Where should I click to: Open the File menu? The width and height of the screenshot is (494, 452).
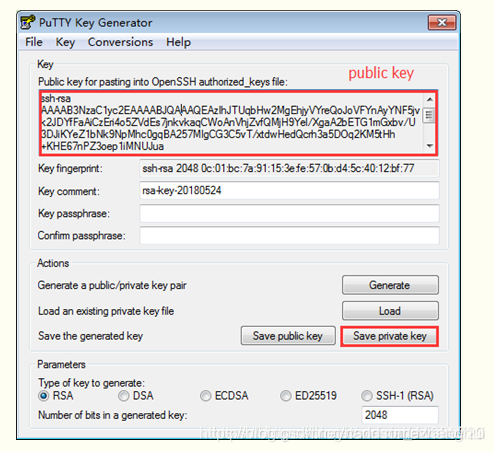(34, 42)
